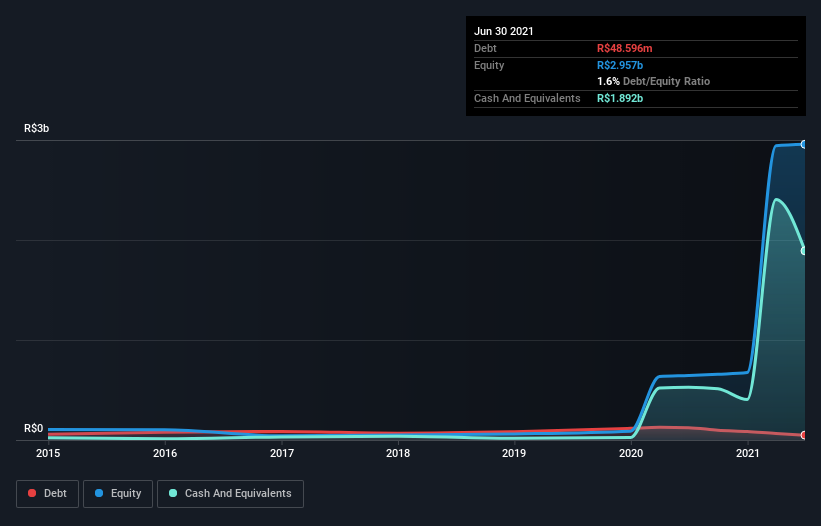Click the Debt label in tooltip
Viewport: 821px width, 526px height.
(x=485, y=49)
